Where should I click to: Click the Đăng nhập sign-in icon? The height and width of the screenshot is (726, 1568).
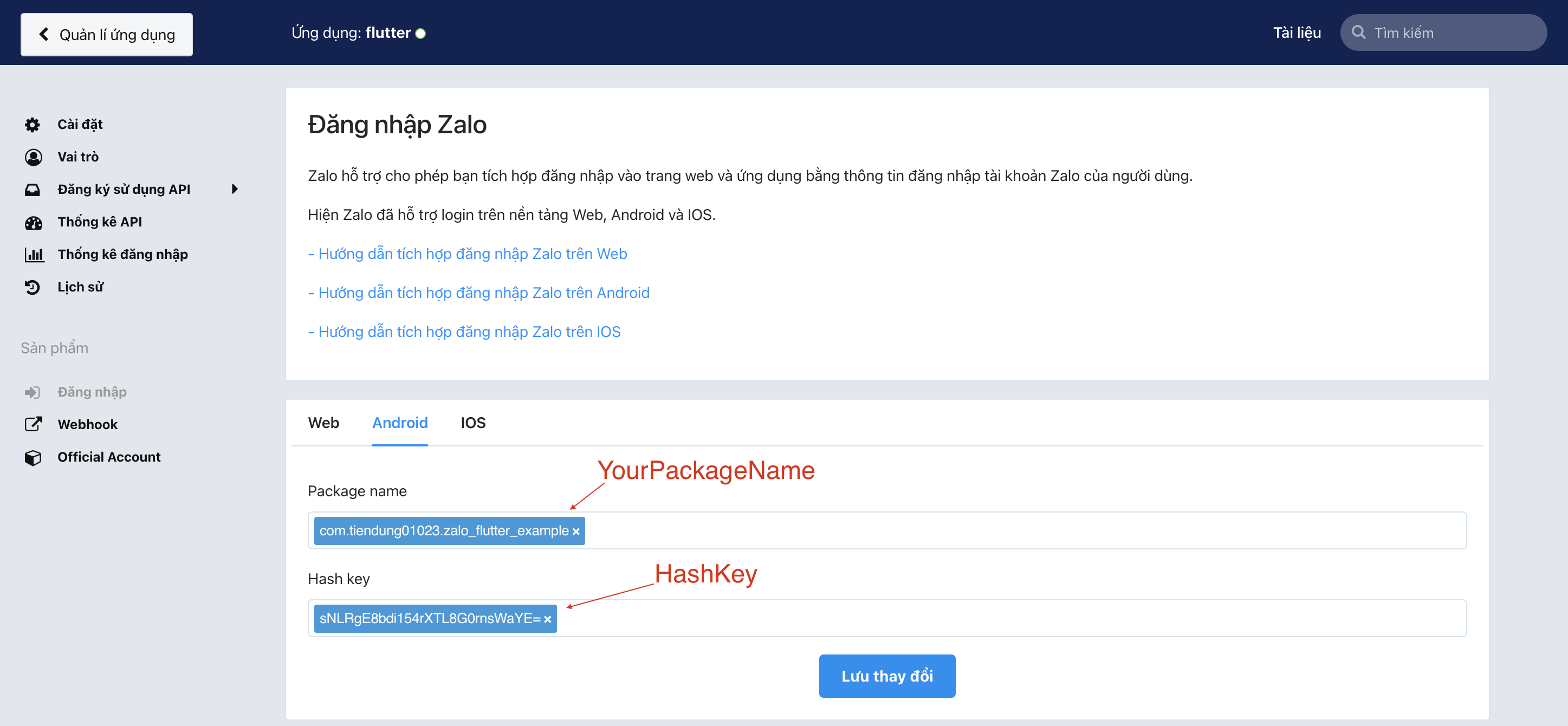(x=33, y=392)
